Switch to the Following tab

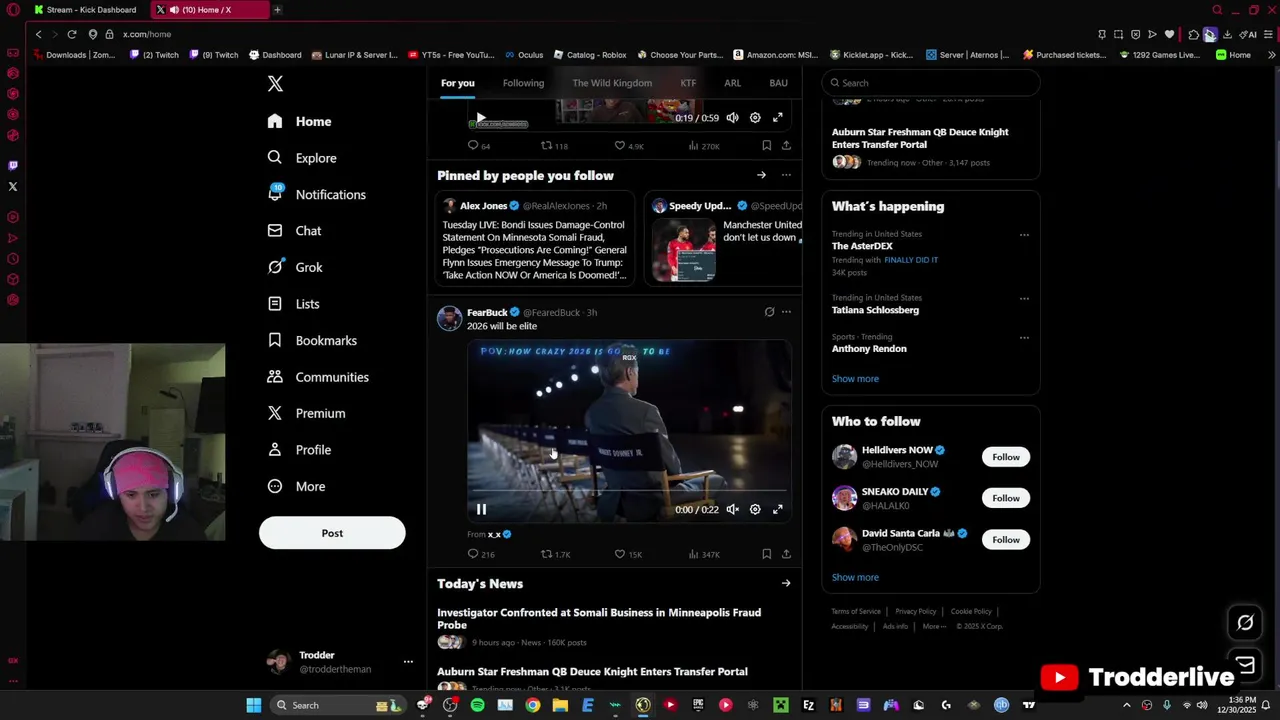coord(524,83)
